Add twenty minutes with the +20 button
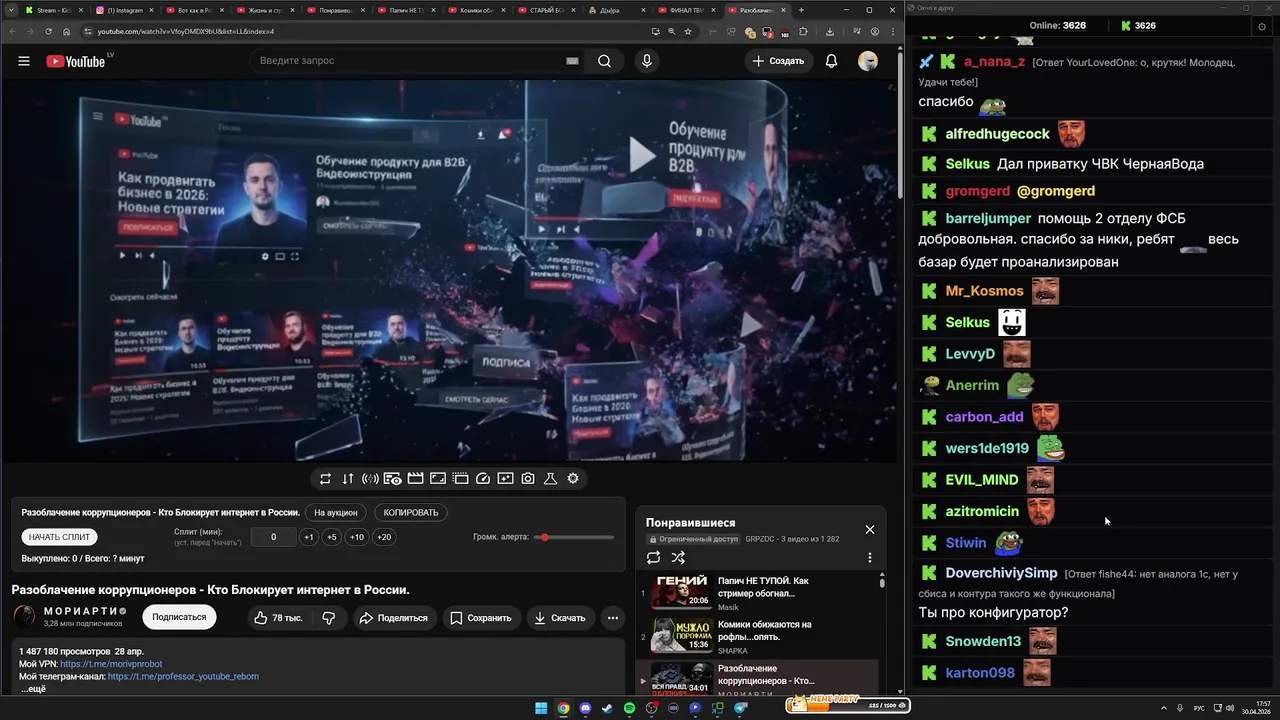1280x720 pixels. click(383, 537)
